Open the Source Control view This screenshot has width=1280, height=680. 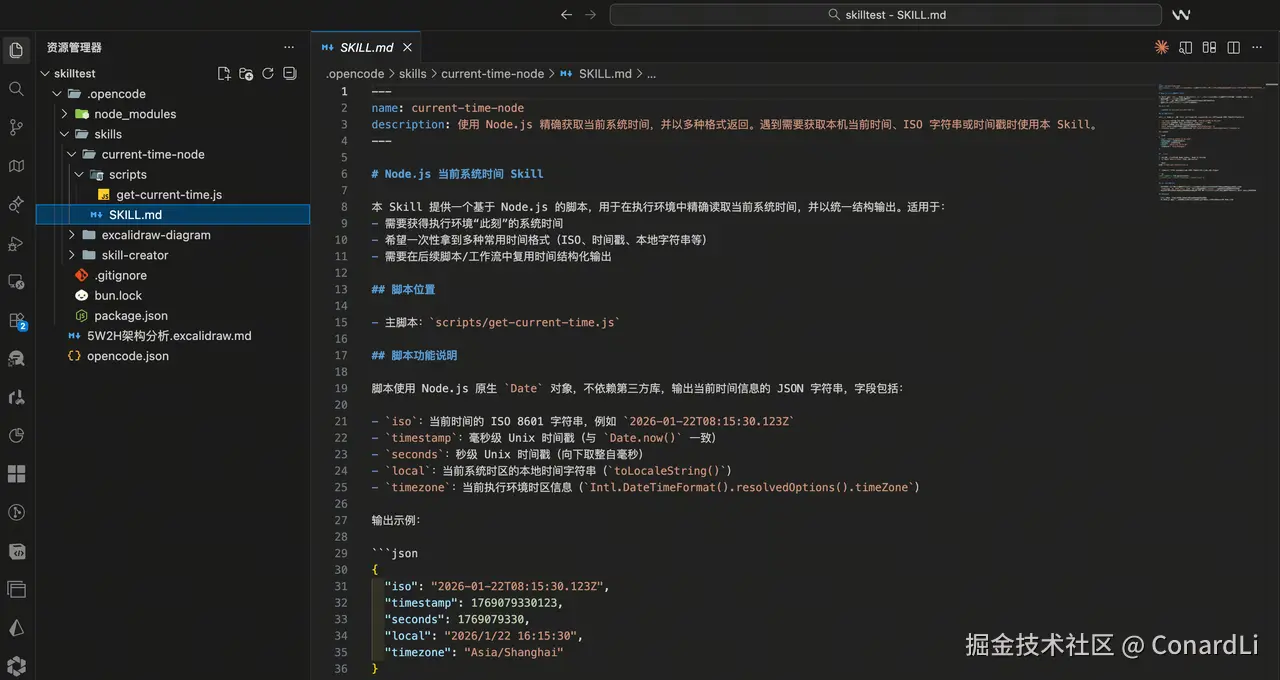pos(16,127)
